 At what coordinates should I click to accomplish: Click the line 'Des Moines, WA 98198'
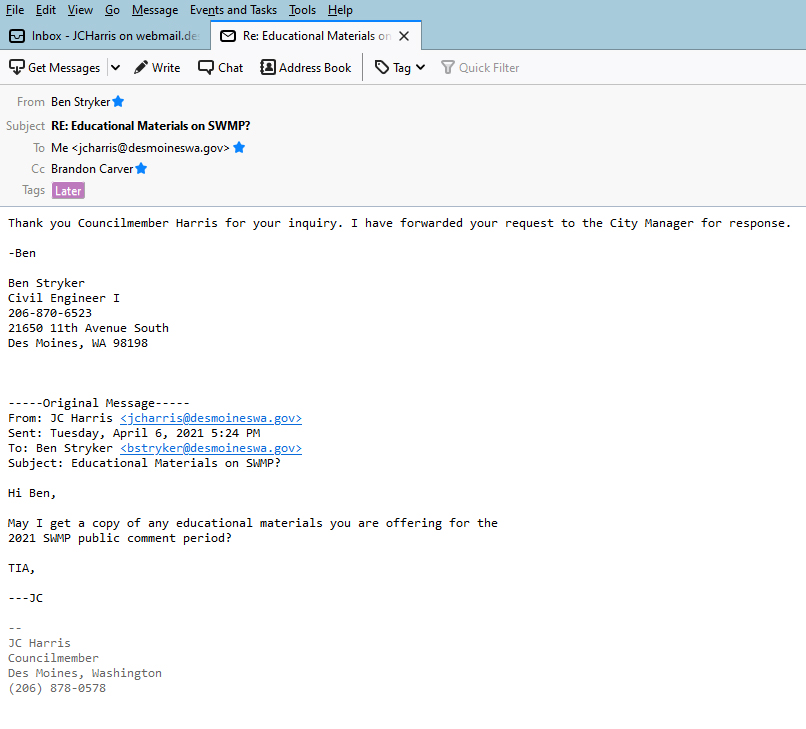tap(78, 343)
